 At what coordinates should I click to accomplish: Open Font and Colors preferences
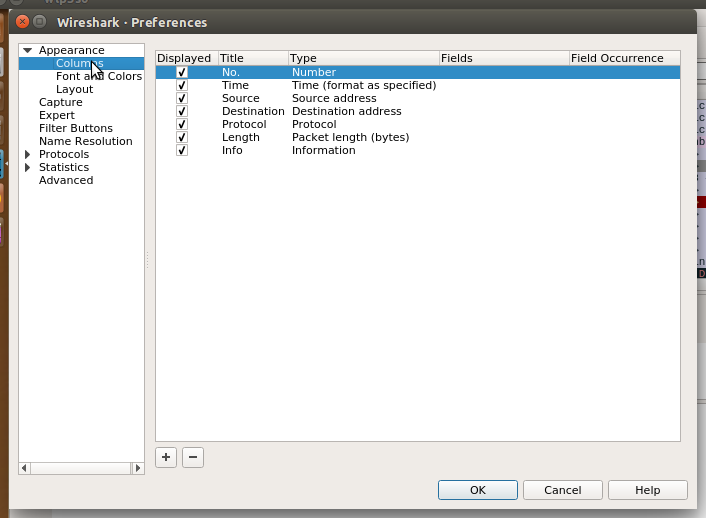tap(99, 76)
